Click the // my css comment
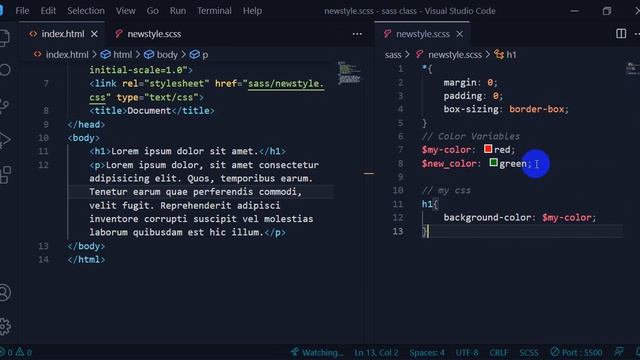 click(x=446, y=191)
